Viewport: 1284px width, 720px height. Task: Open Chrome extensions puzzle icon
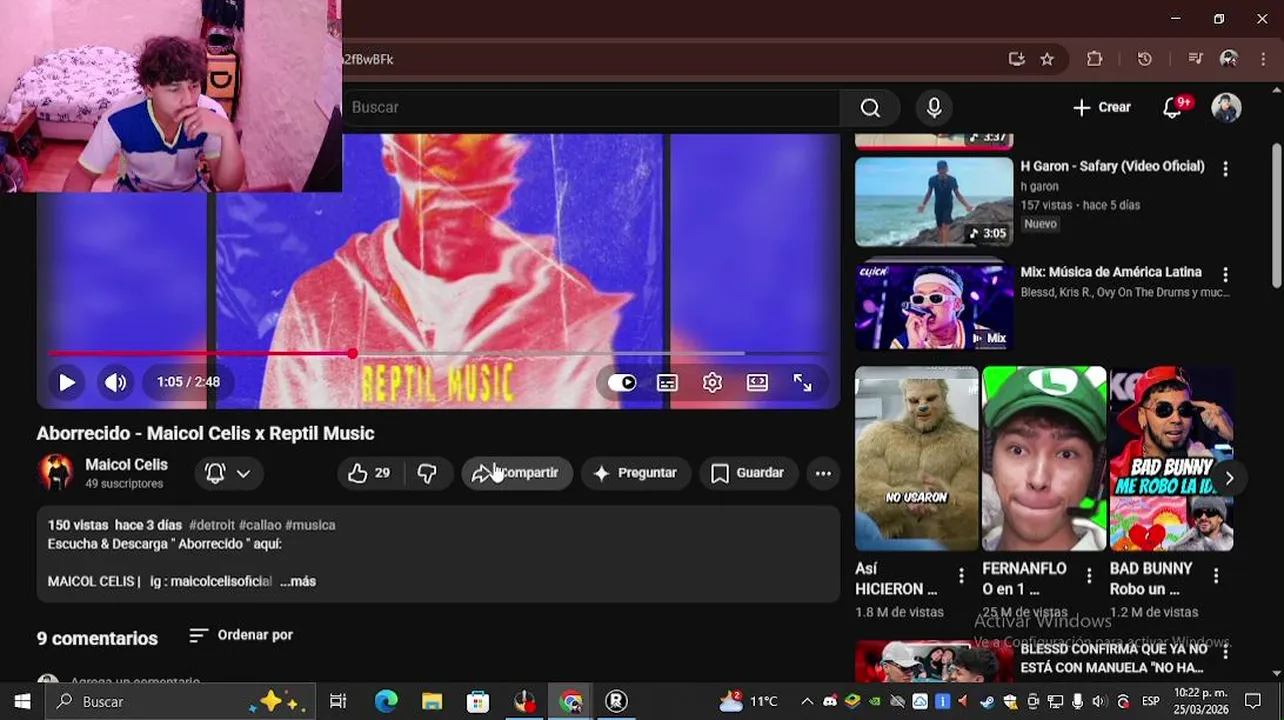(x=1095, y=59)
